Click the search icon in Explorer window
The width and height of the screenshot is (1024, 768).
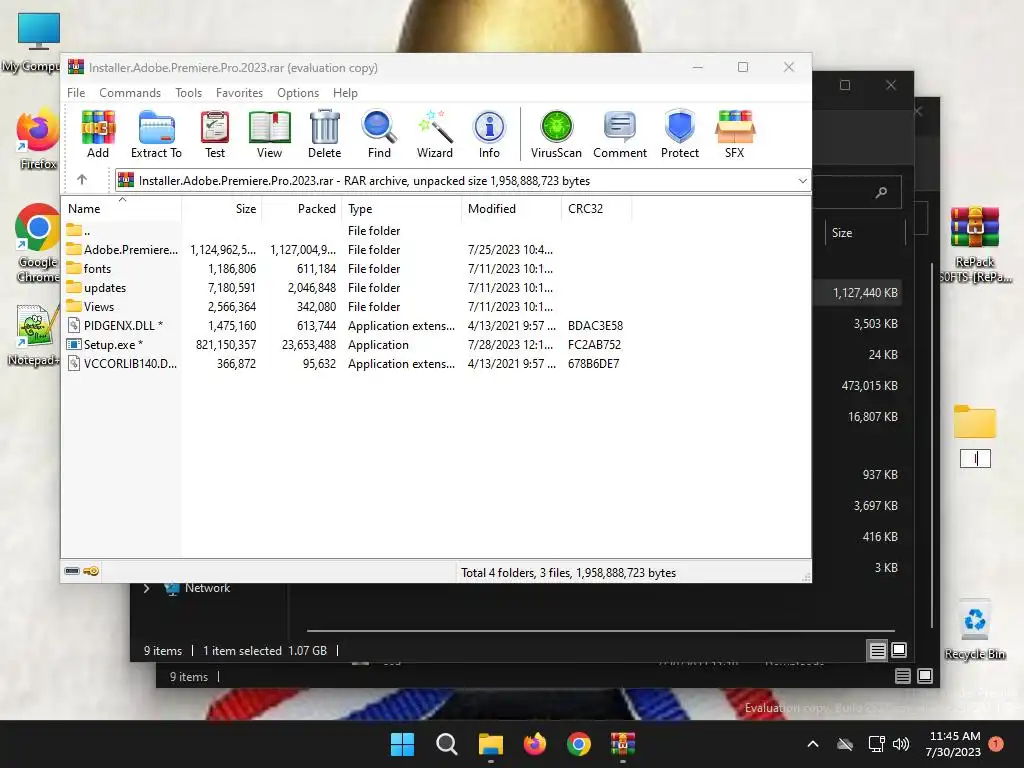pos(881,192)
